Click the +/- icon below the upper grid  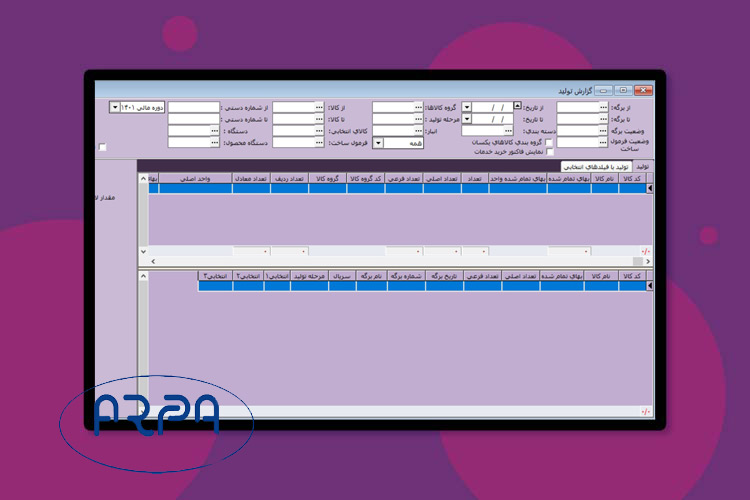click(645, 251)
